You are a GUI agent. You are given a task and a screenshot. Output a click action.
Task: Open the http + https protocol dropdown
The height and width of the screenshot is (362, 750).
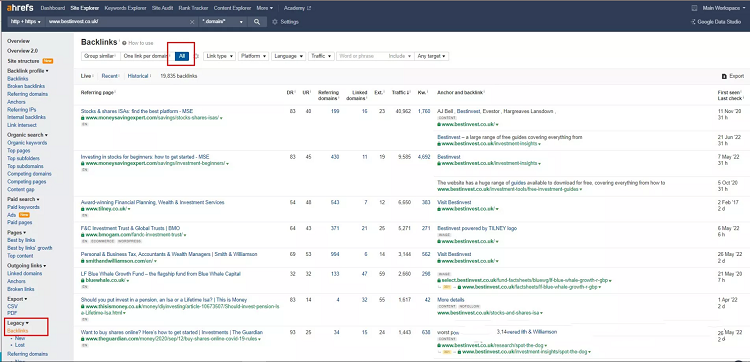(26, 22)
